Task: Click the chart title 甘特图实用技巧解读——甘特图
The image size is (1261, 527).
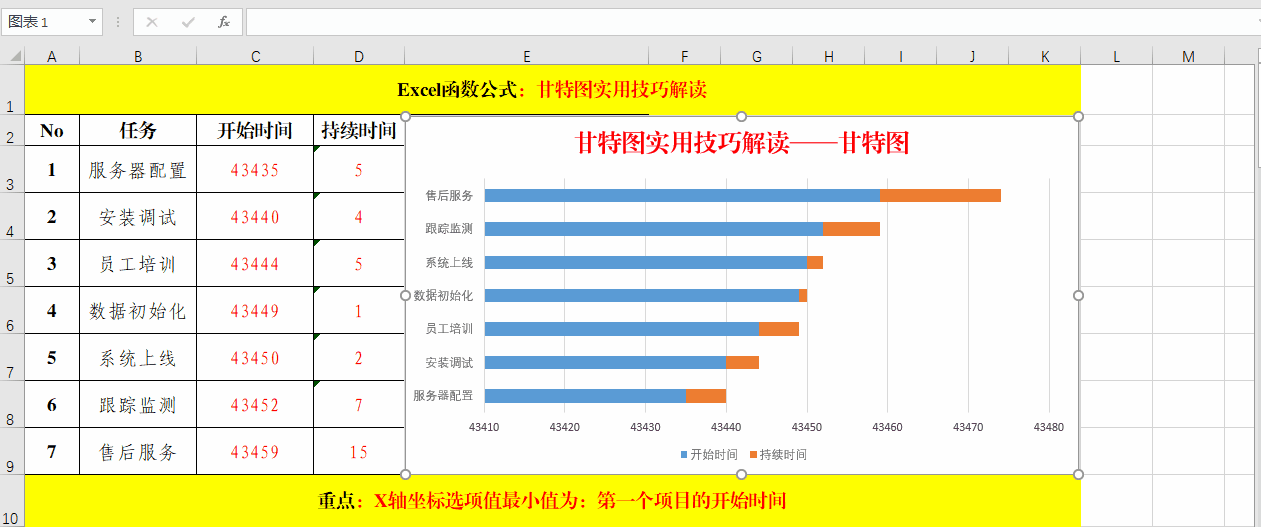Action: 742,143
